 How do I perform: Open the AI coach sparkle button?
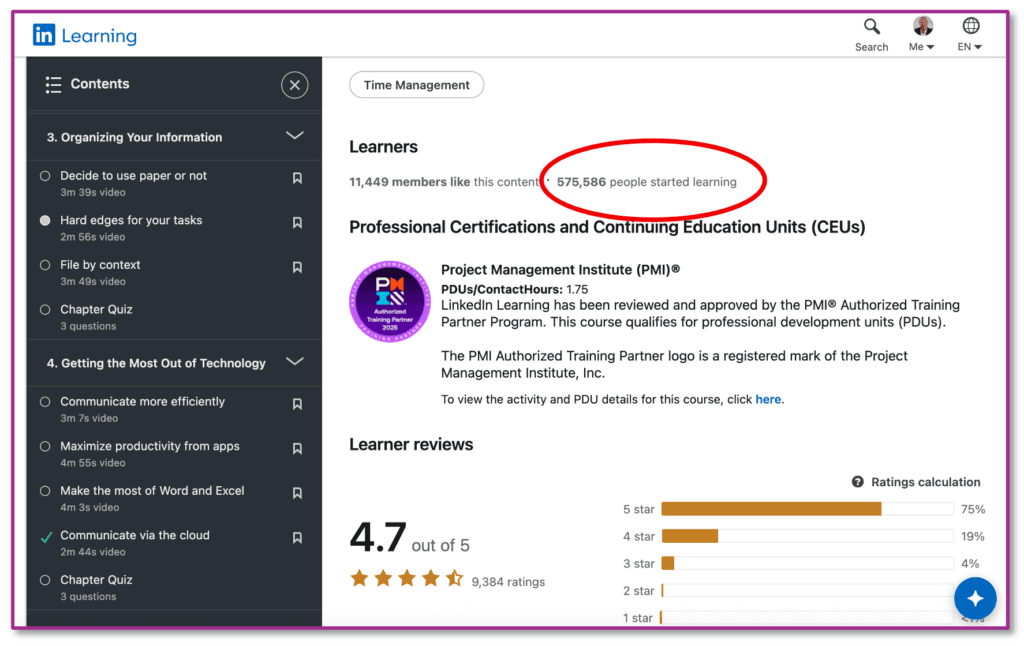pos(975,598)
